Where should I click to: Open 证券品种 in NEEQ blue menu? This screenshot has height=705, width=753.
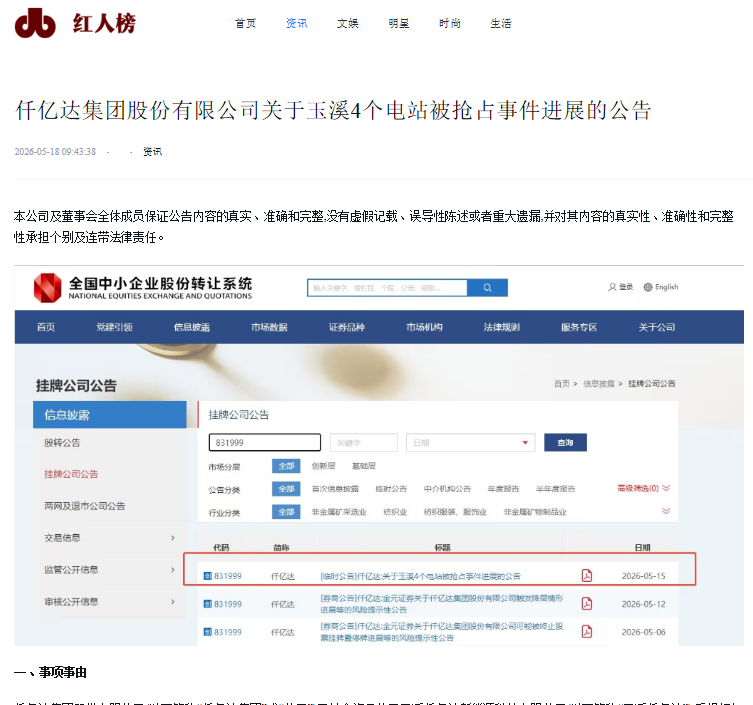coord(347,327)
